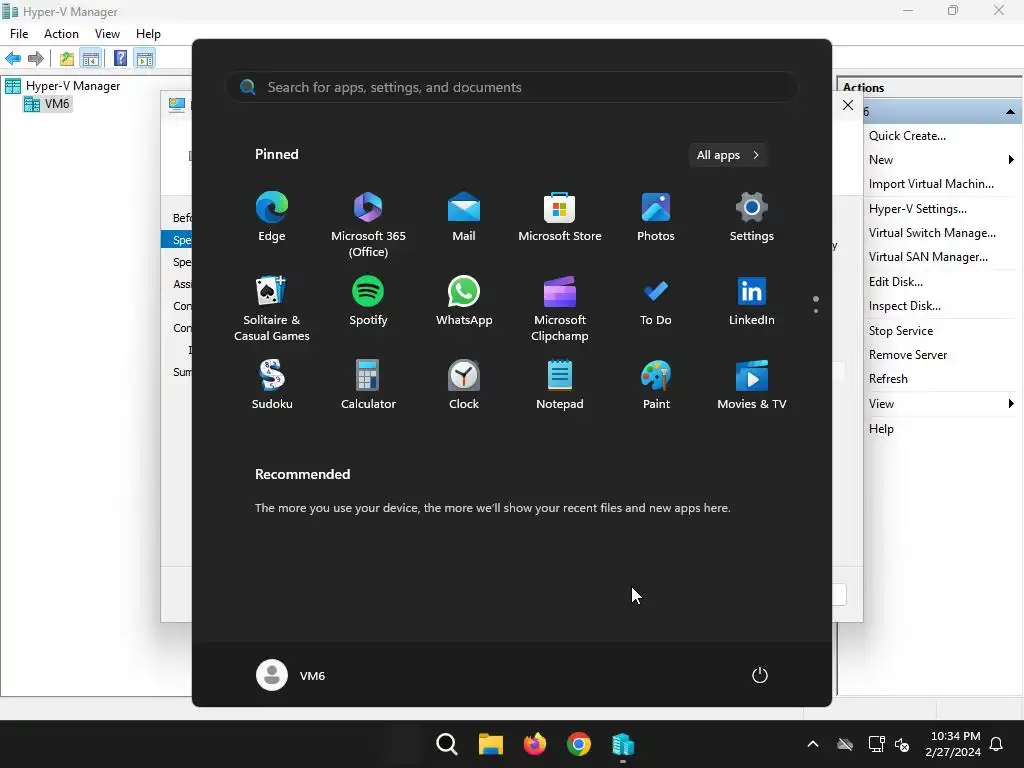Open the To Do app
The height and width of the screenshot is (768, 1024).
656,301
